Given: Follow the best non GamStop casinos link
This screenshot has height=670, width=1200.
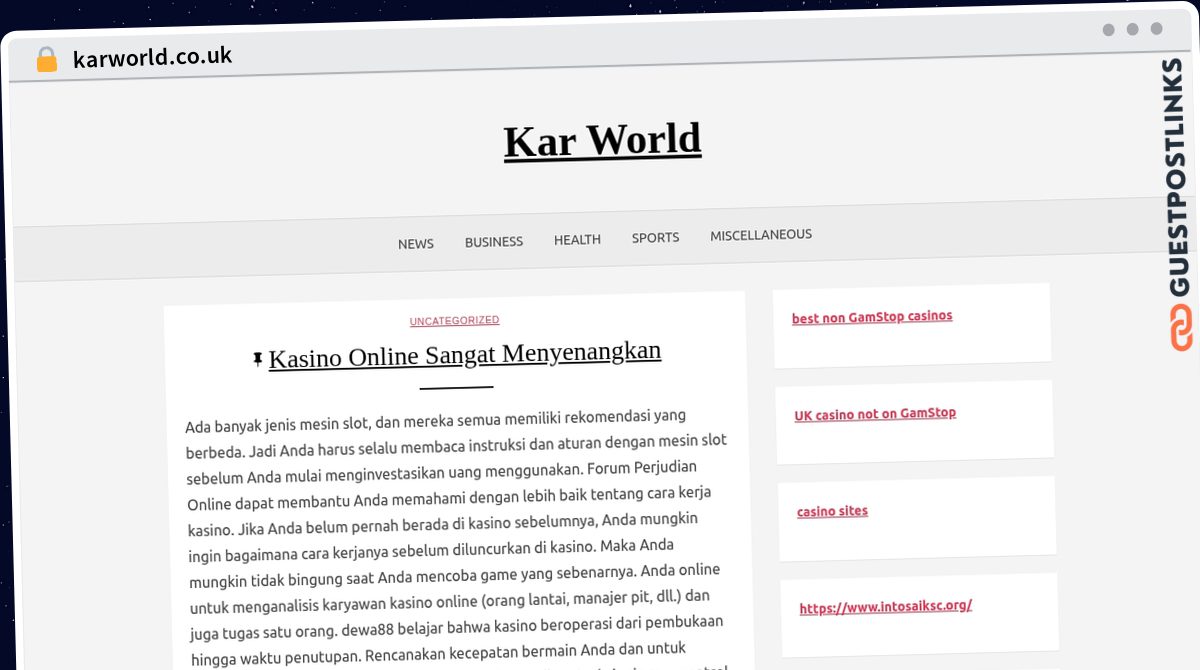Looking at the screenshot, I should [872, 317].
